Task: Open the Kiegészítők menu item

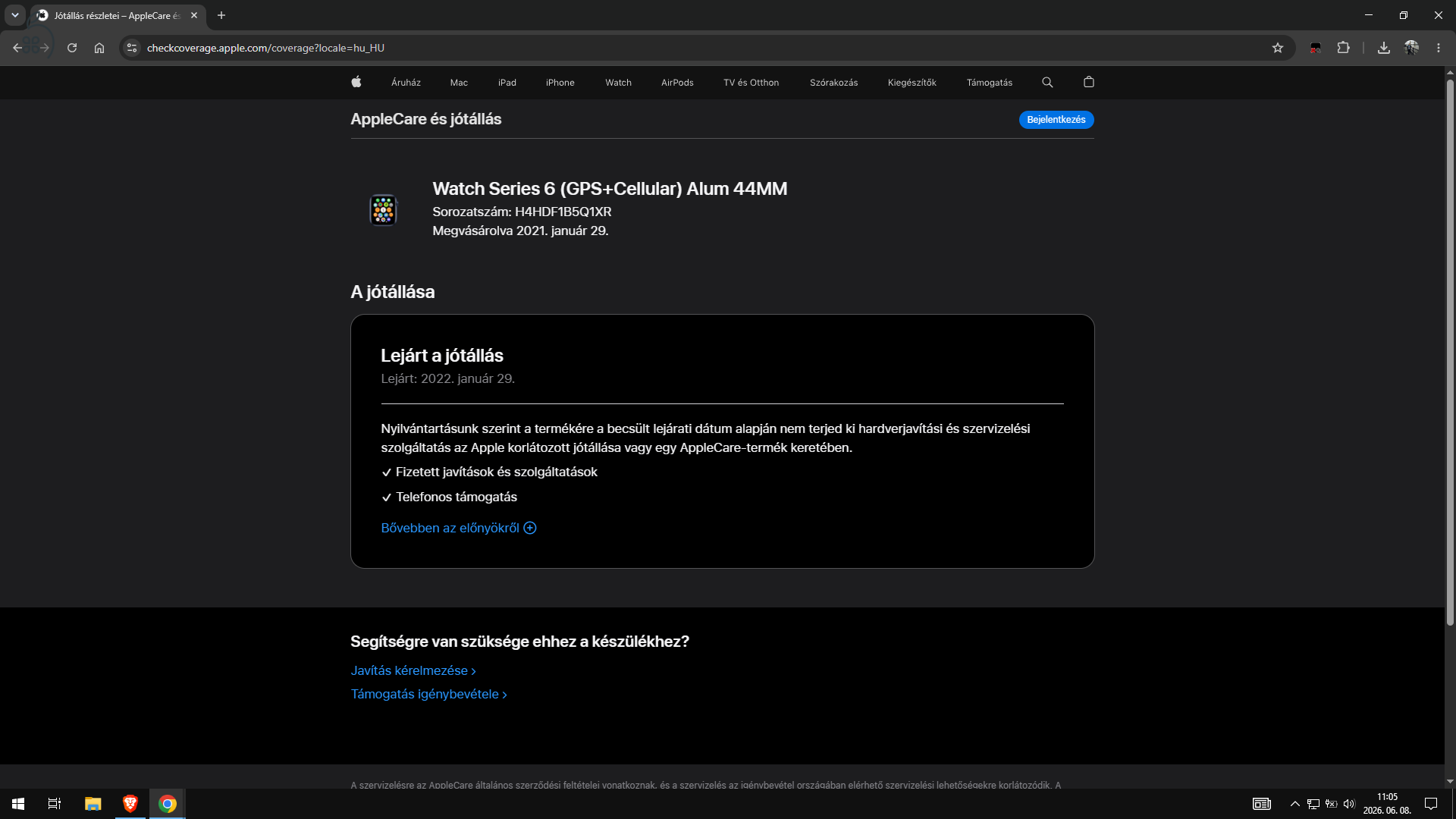Action: [x=912, y=83]
